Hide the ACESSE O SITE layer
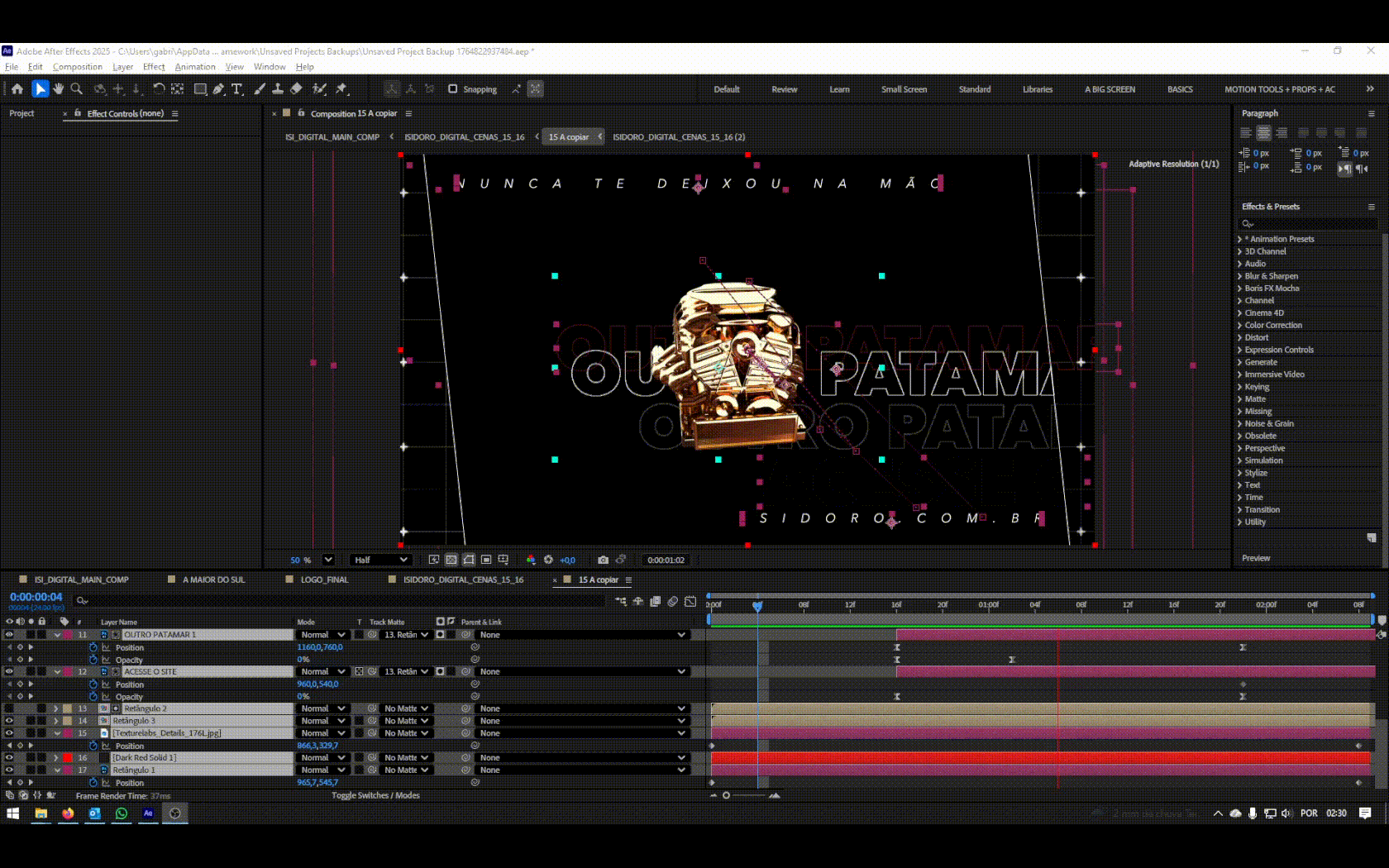Screen dimensions: 1389x868 pos(9,671)
